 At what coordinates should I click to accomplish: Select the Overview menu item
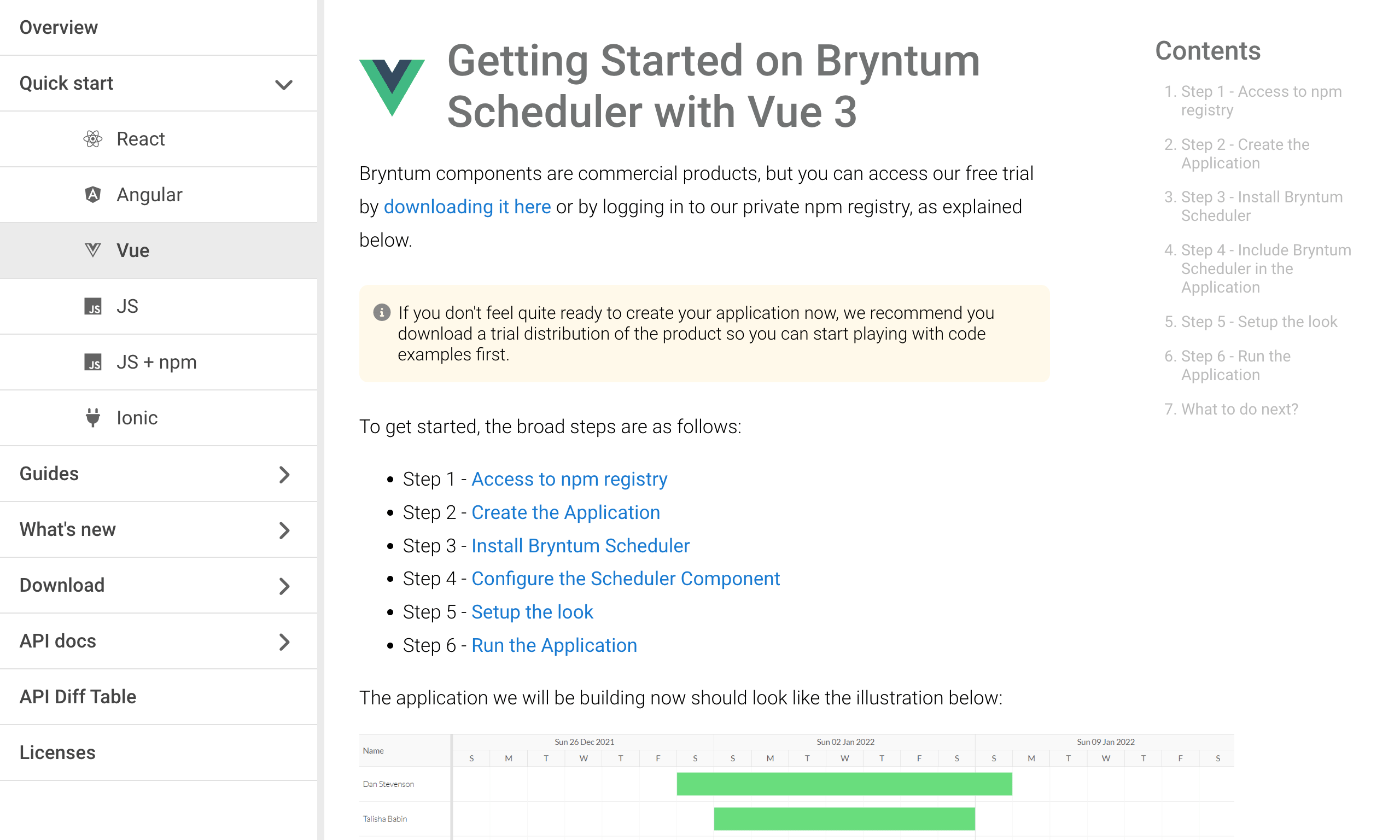tap(57, 27)
